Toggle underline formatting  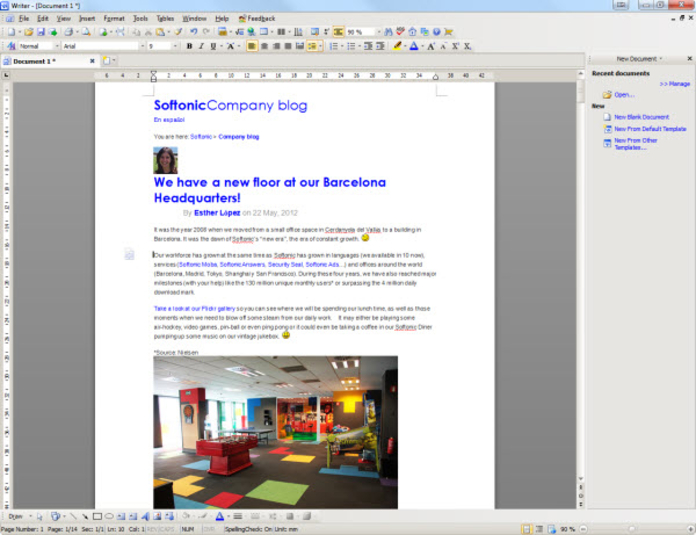[x=213, y=46]
